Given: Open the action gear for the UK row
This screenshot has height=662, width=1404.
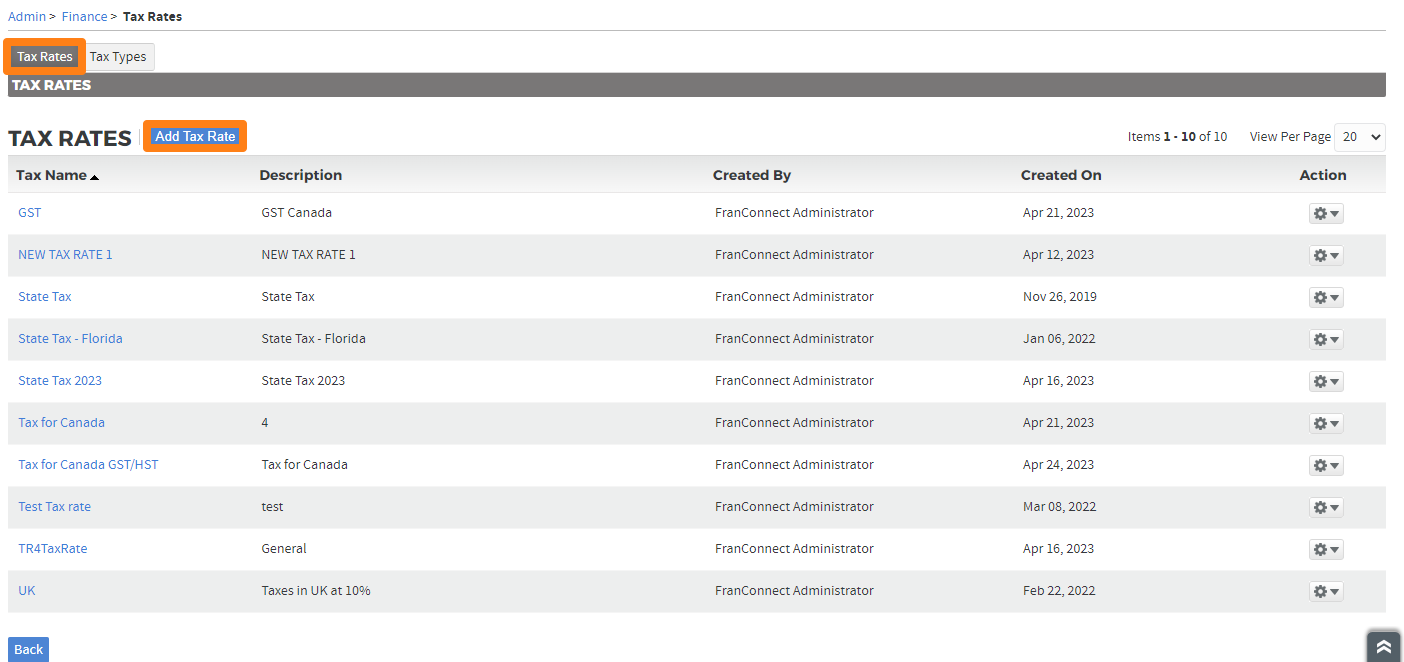Looking at the screenshot, I should (x=1326, y=591).
